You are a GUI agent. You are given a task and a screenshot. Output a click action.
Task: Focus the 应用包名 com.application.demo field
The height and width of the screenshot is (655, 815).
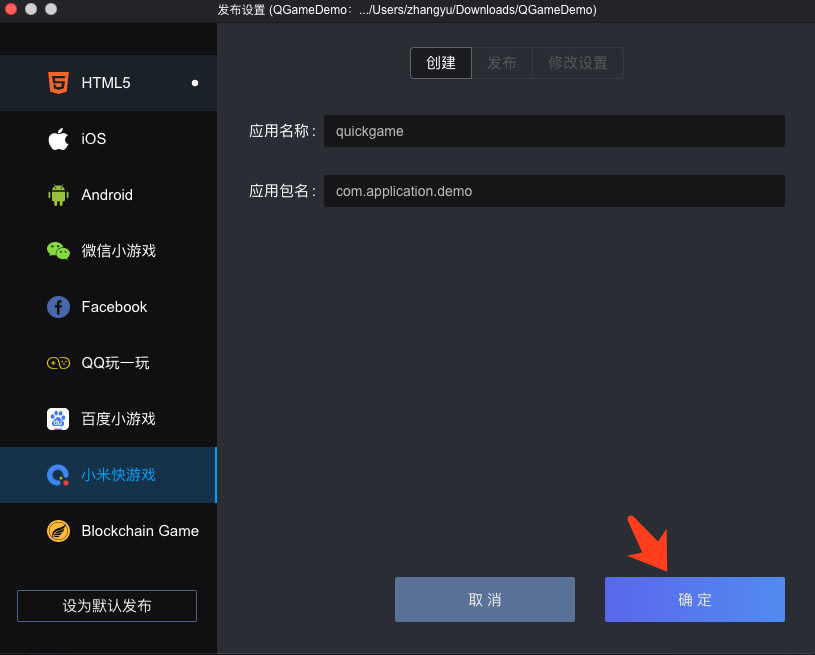pos(554,191)
